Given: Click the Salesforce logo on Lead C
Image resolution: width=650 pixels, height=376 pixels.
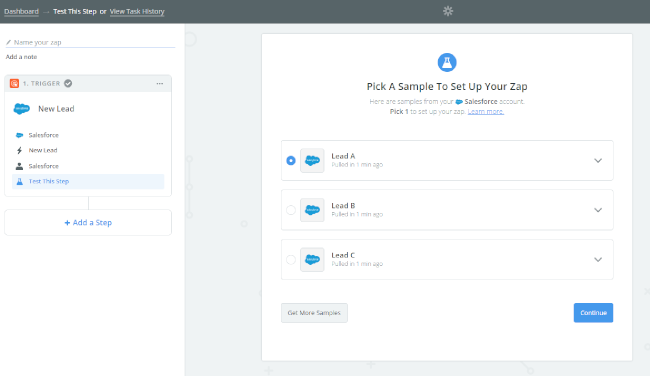Looking at the screenshot, I should (312, 260).
